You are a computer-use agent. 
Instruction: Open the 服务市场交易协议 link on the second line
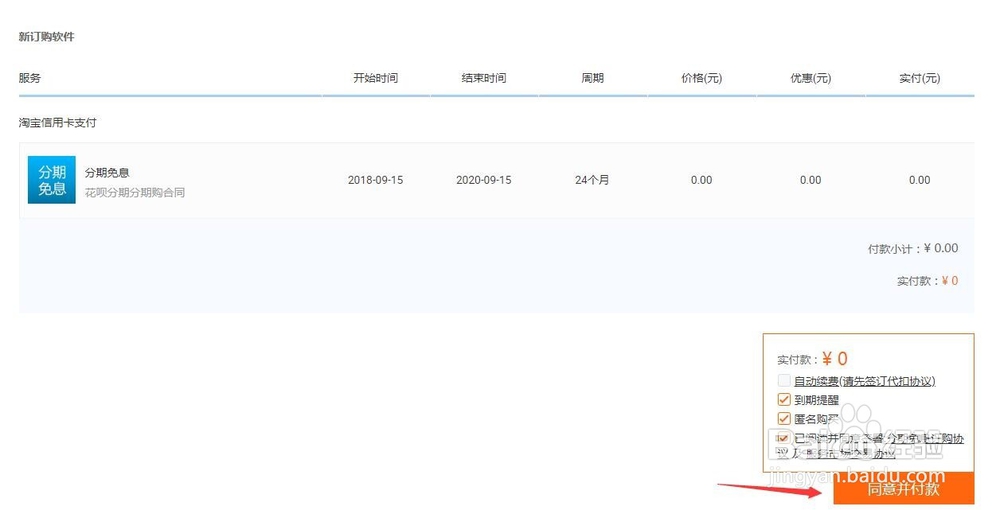[x=851, y=453]
